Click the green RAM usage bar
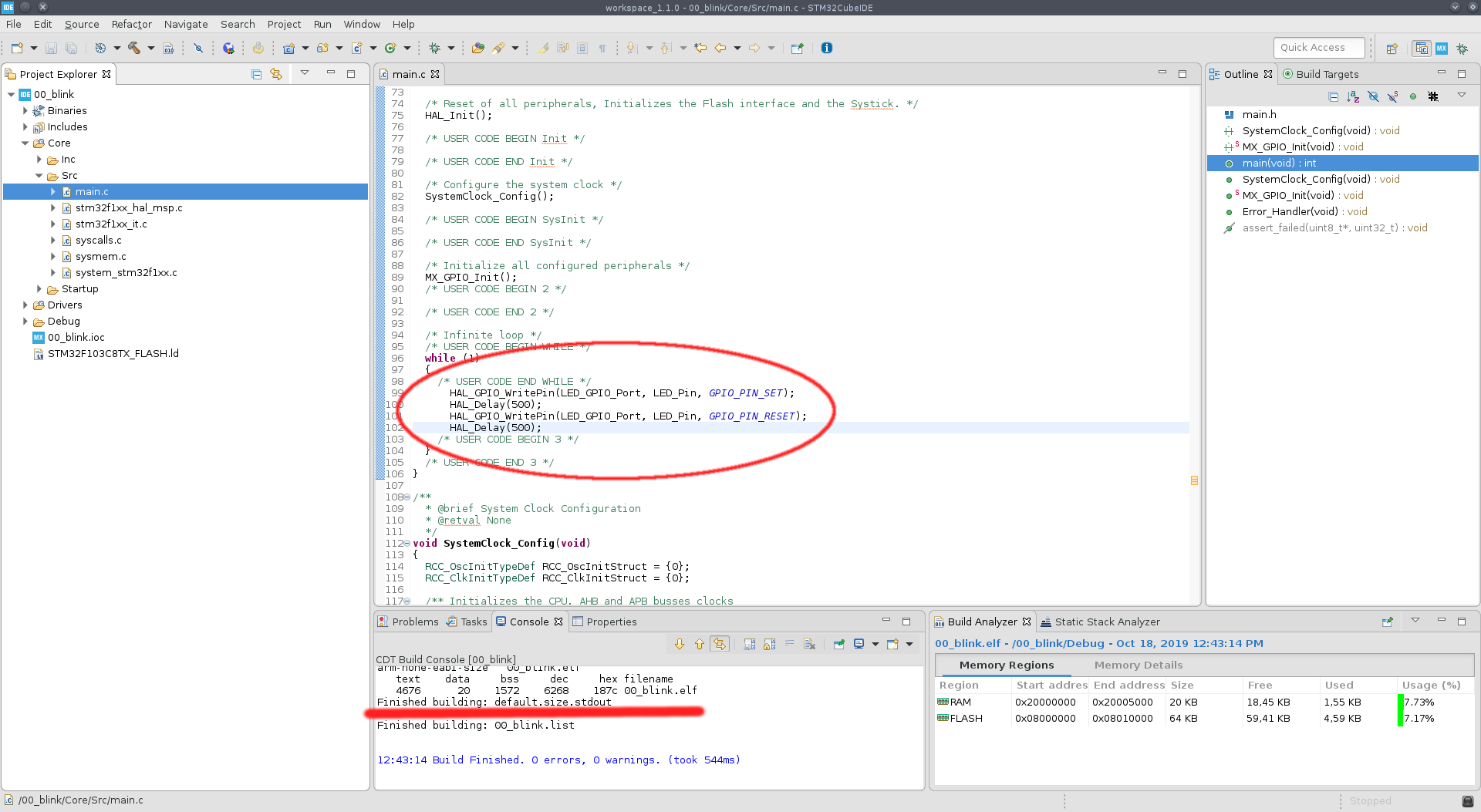1481x812 pixels. [x=1402, y=702]
